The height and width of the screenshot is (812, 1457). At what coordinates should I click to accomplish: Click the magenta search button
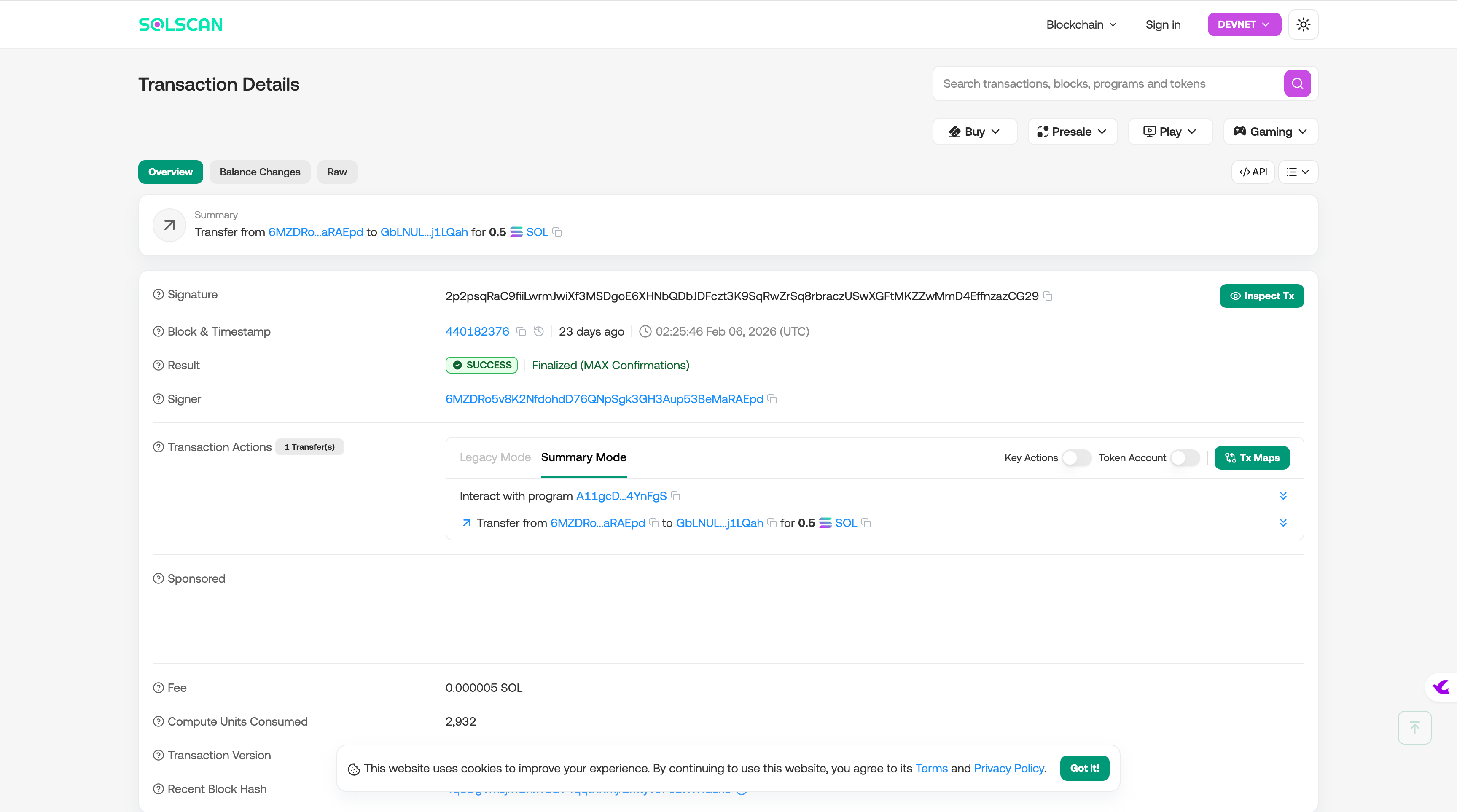coord(1297,84)
